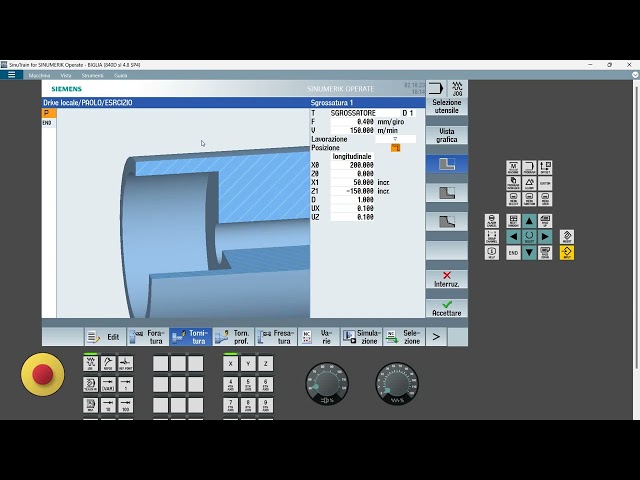Click the cursor down arrow key
This screenshot has height=480, width=640.
[x=529, y=253]
